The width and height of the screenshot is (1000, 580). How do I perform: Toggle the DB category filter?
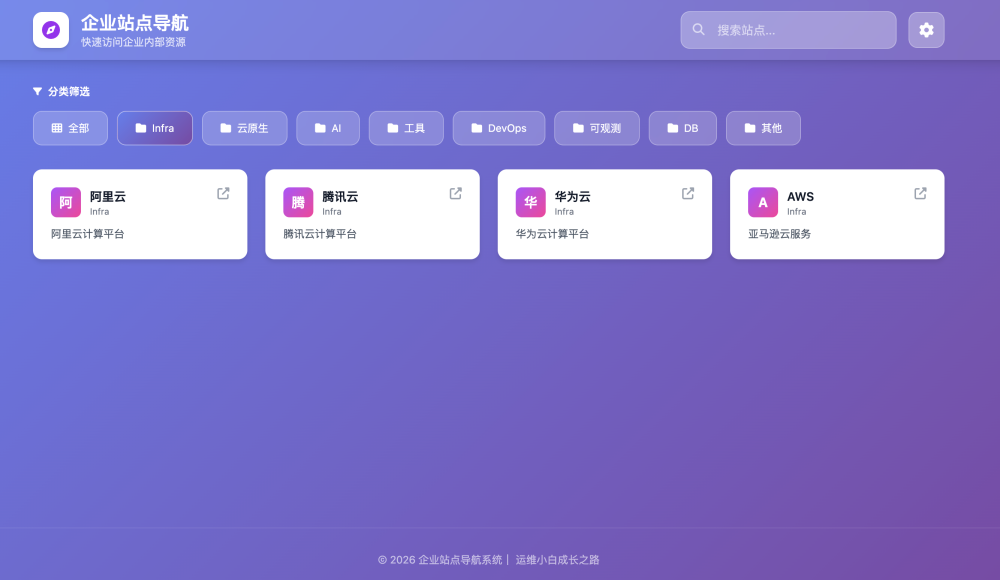coord(682,128)
